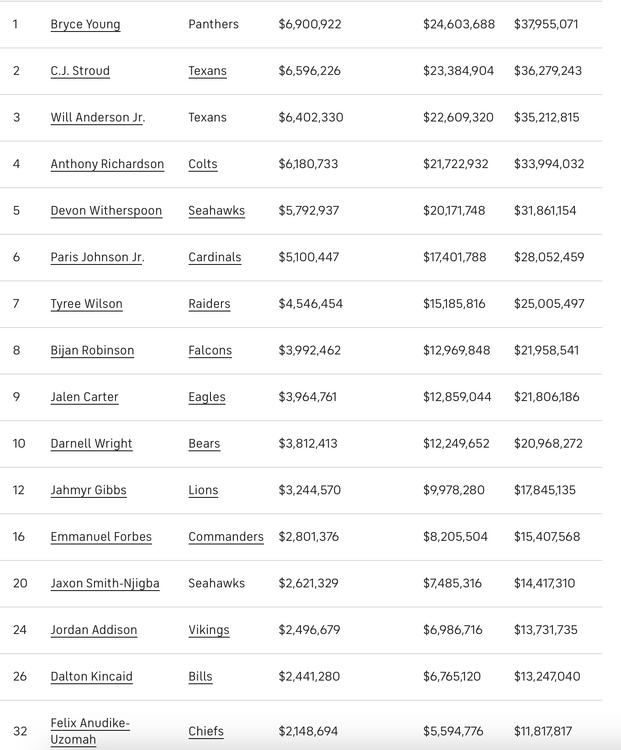Open the Colts team link
This screenshot has height=750, width=621.
point(202,164)
